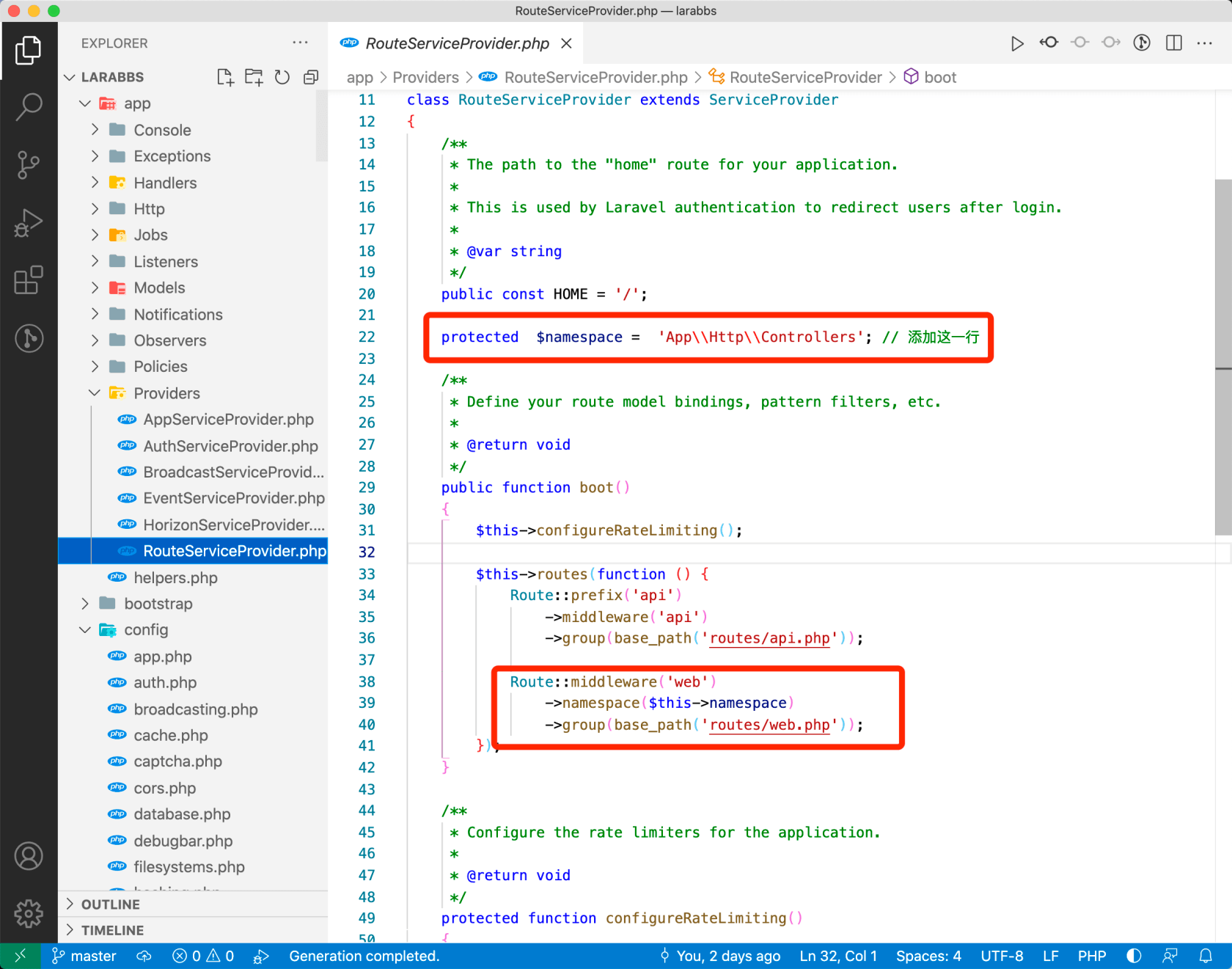
Task: Click the feedback icon in status bar
Action: (1170, 956)
